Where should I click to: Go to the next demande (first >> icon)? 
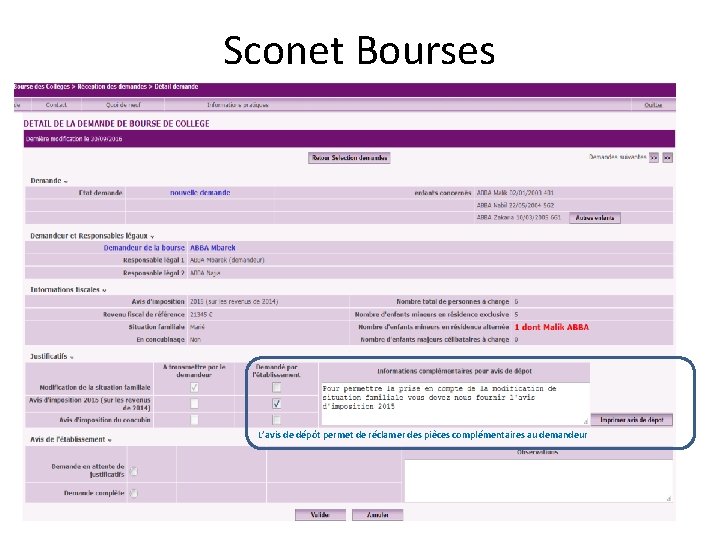[x=654, y=158]
